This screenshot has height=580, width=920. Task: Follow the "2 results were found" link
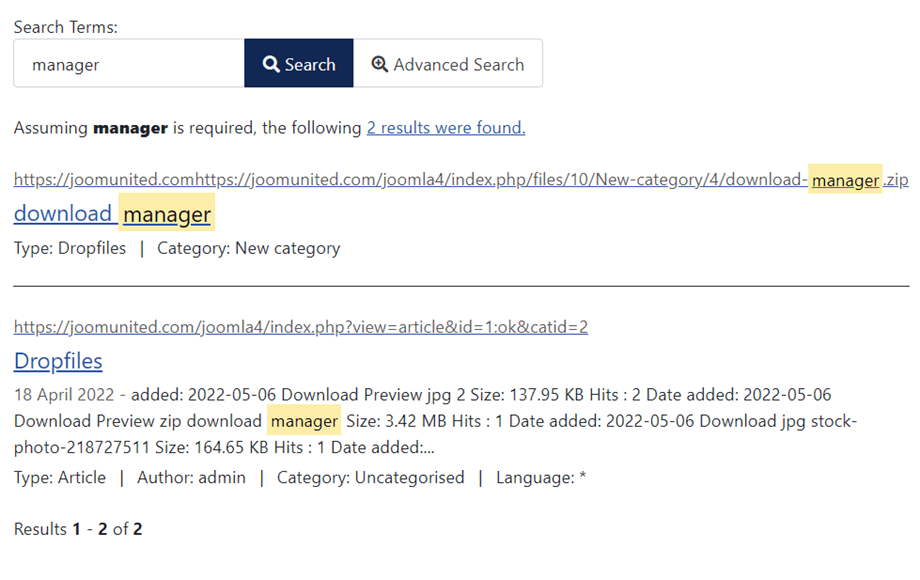445,128
